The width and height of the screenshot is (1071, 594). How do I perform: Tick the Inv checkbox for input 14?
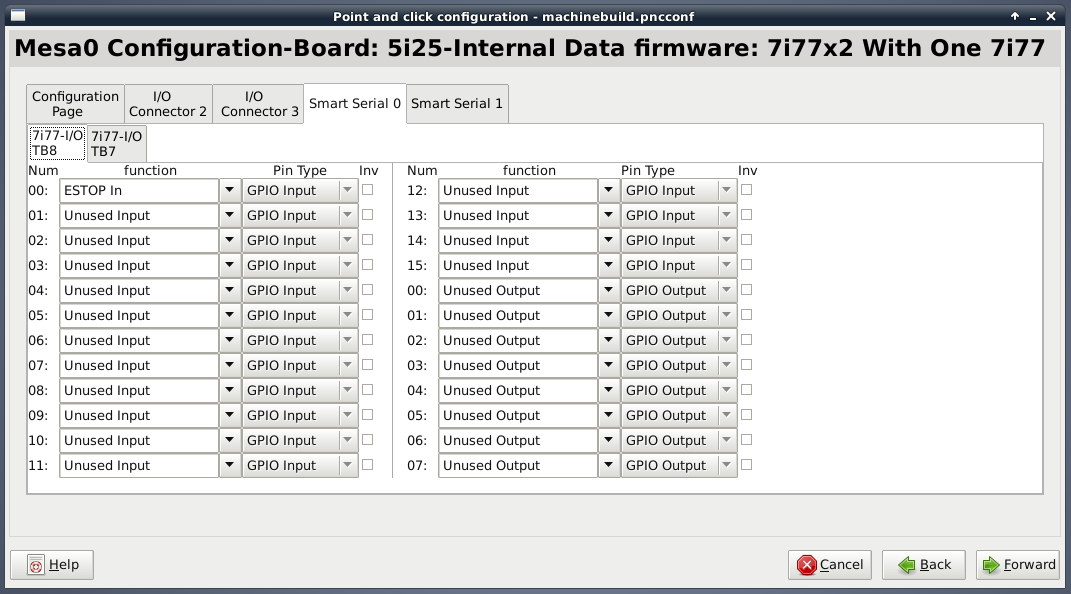747,240
